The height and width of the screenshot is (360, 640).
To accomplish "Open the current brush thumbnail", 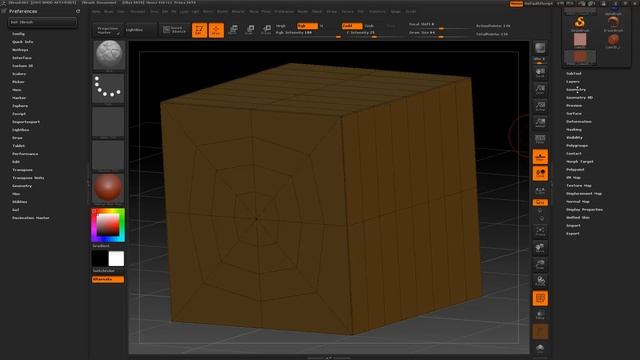I will click(109, 56).
